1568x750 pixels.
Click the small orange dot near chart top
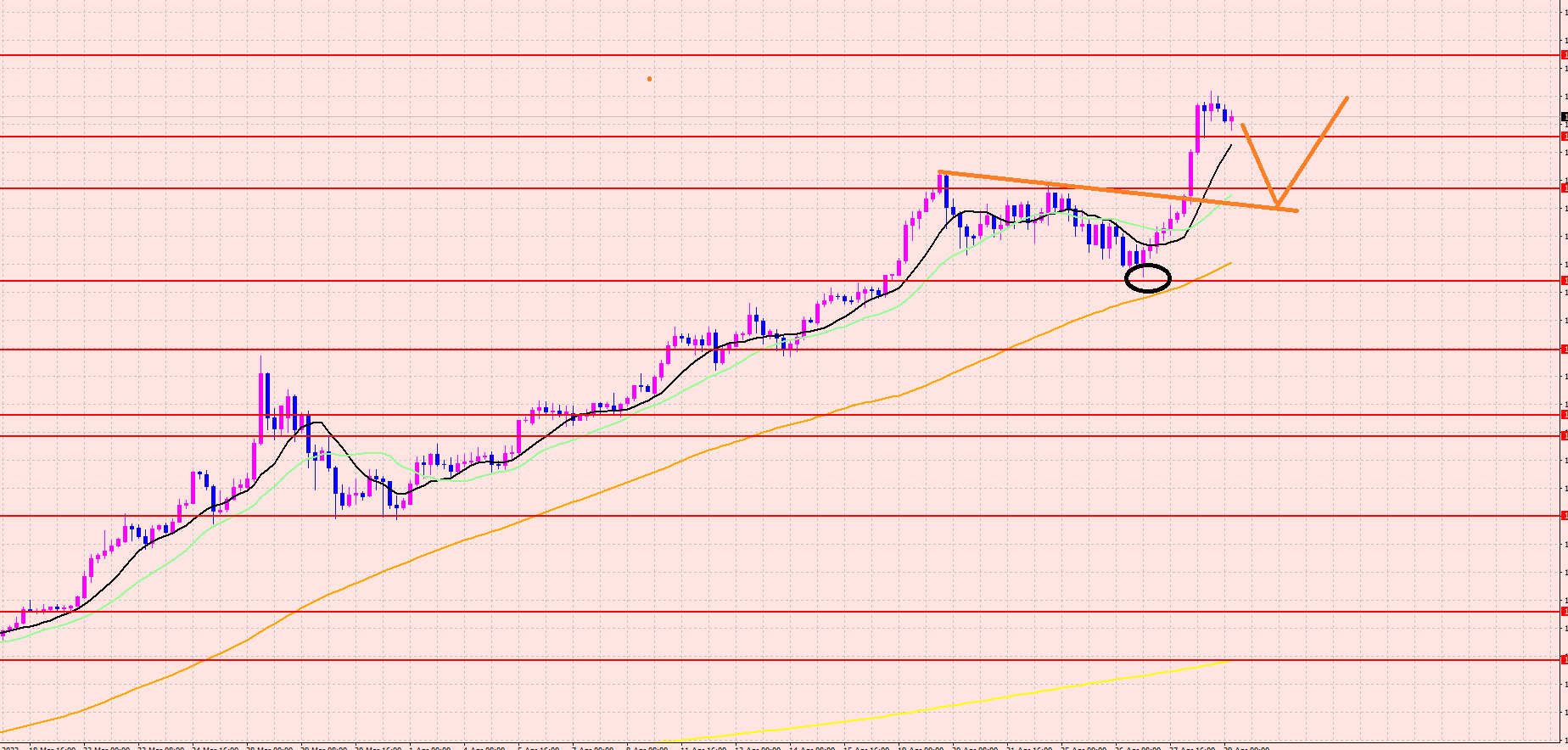649,79
